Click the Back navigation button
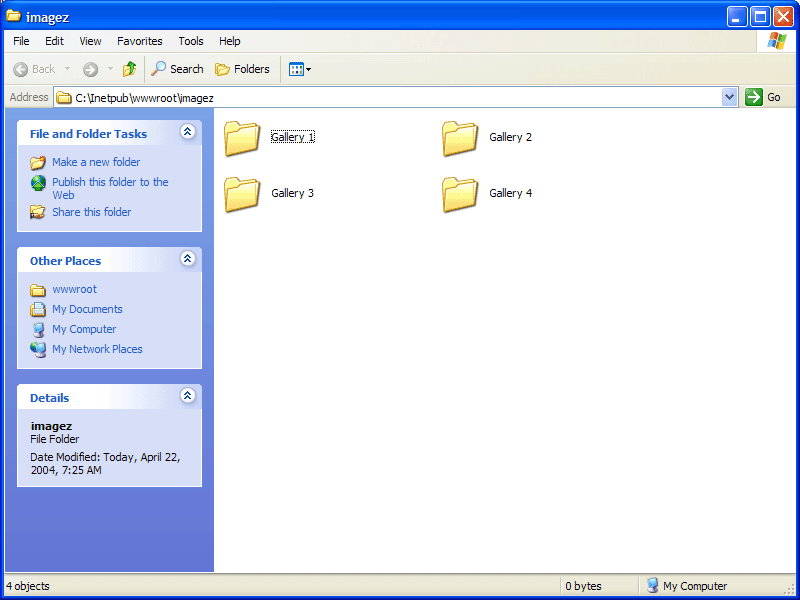The height and width of the screenshot is (600, 800). coord(34,69)
